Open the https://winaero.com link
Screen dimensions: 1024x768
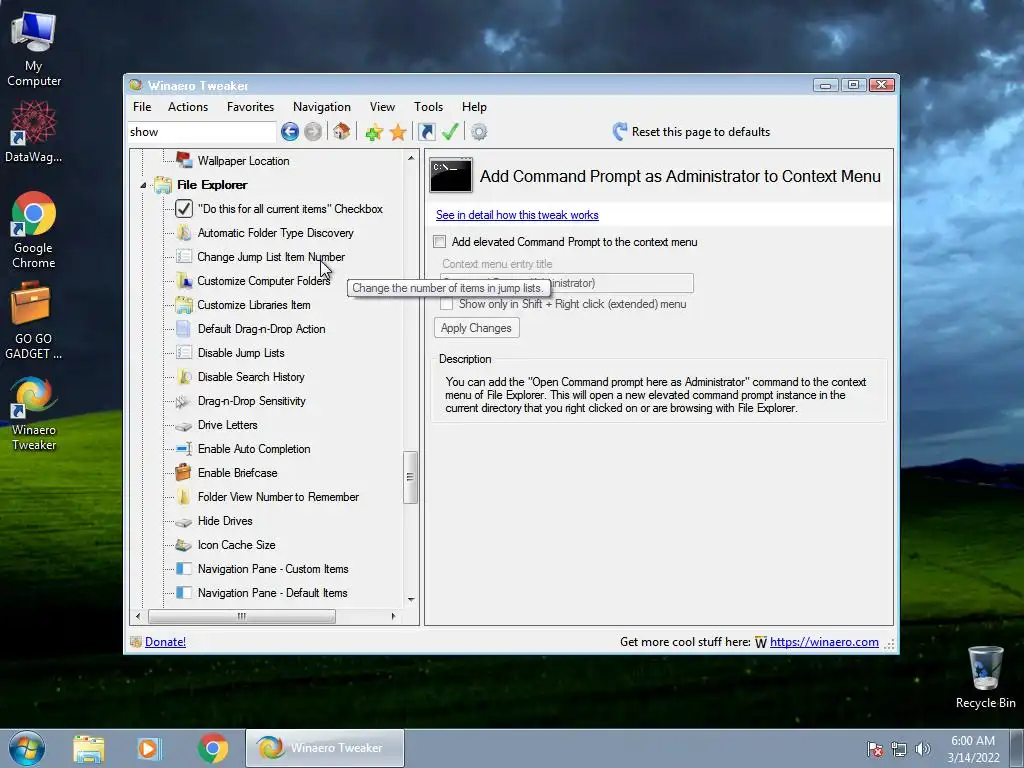coord(824,642)
